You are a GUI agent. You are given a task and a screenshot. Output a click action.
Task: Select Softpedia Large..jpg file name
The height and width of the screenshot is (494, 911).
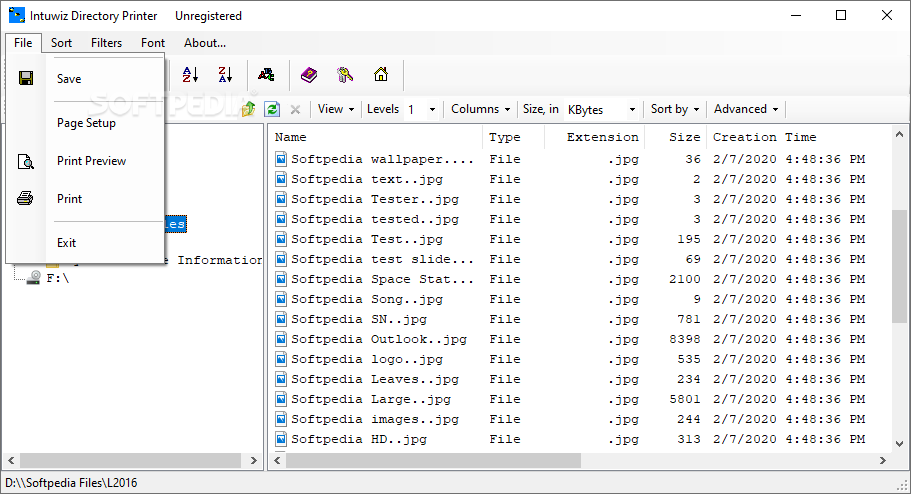point(371,399)
